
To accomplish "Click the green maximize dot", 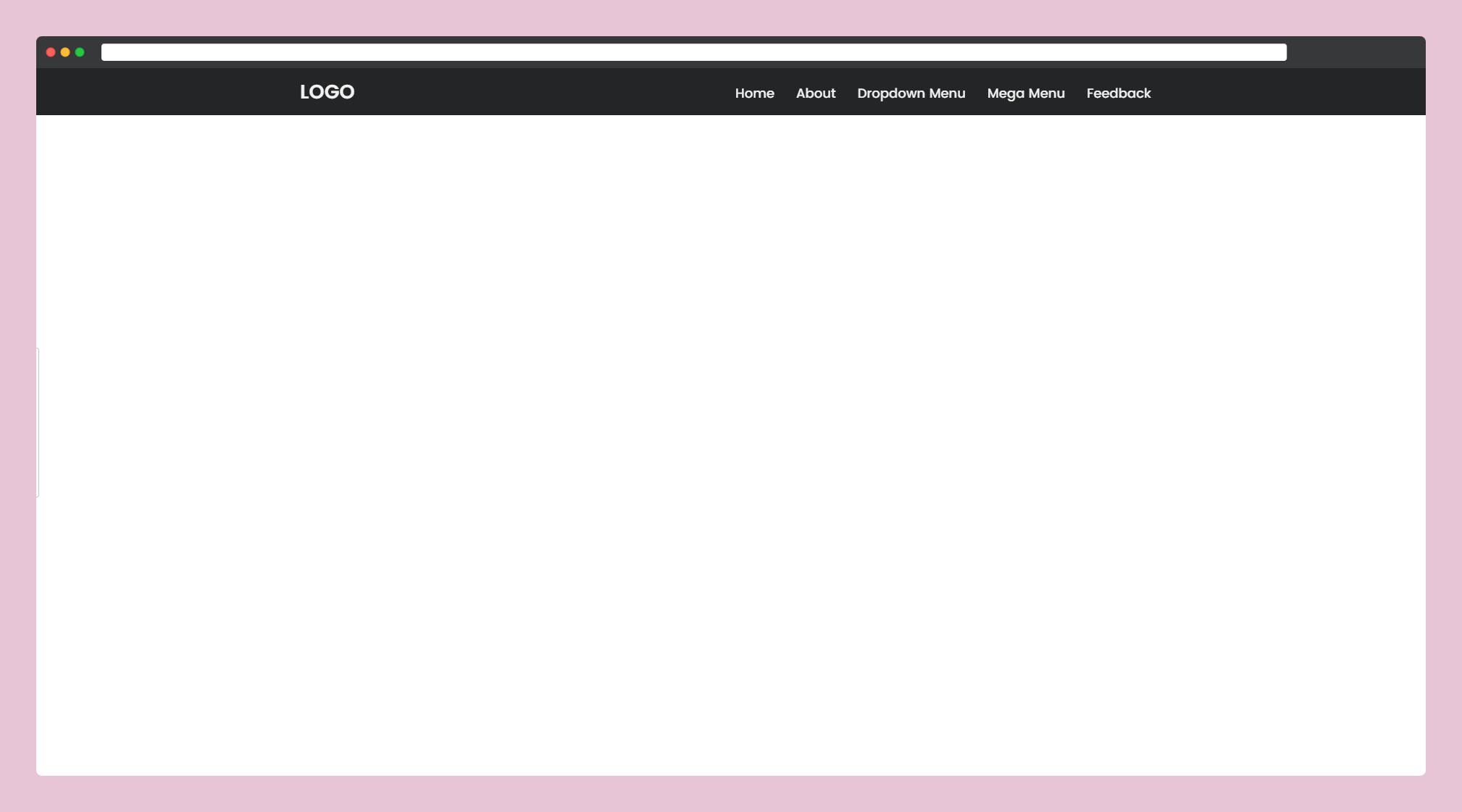I will pyautogui.click(x=80, y=52).
